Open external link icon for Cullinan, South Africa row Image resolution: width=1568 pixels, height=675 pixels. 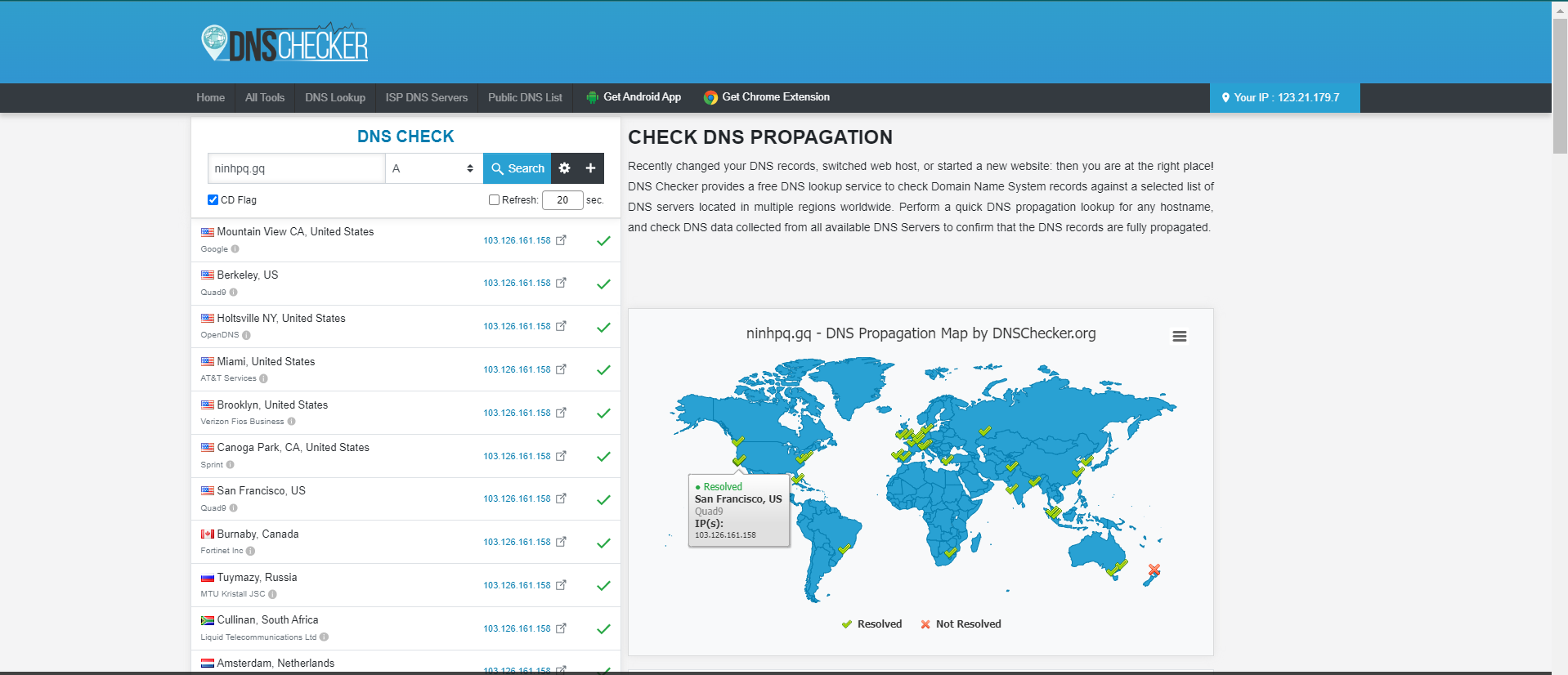[x=561, y=628]
